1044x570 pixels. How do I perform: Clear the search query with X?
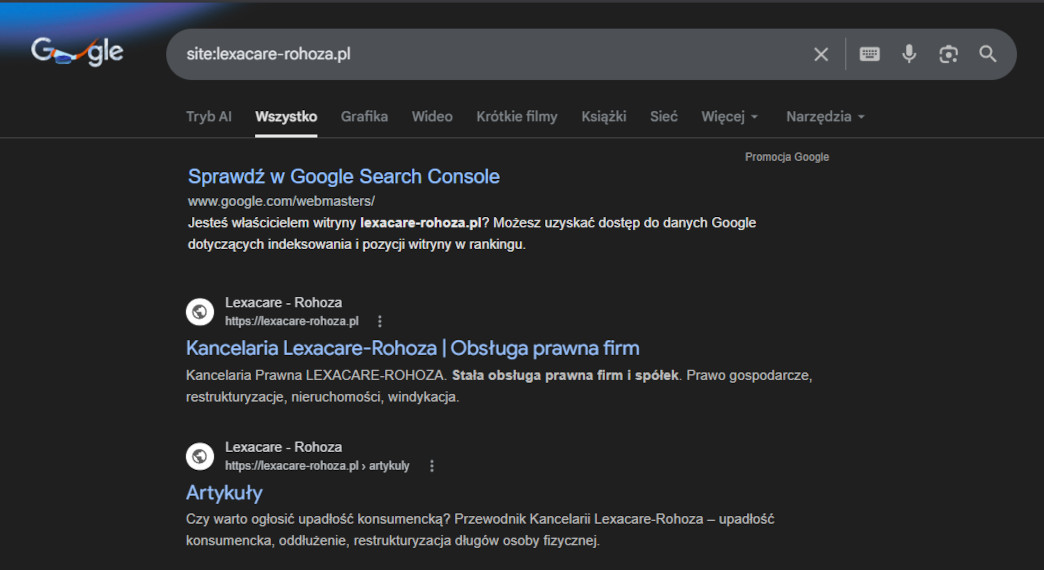click(x=821, y=55)
